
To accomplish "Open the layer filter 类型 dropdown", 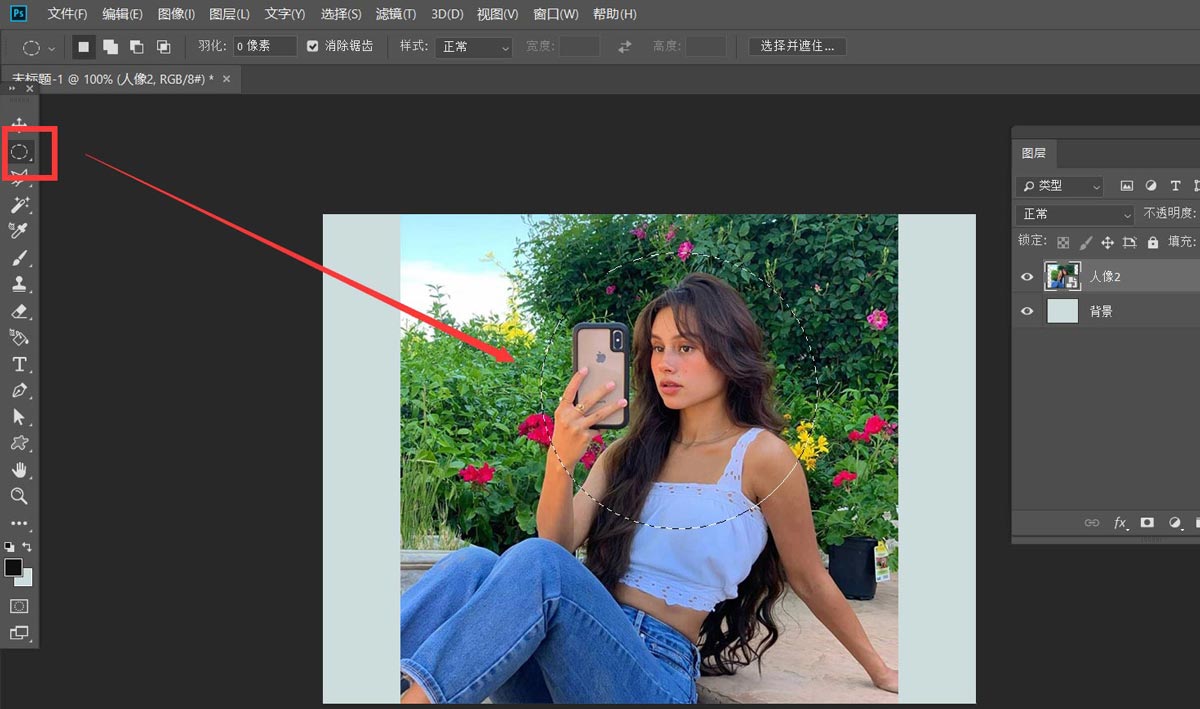I will pyautogui.click(x=1059, y=186).
